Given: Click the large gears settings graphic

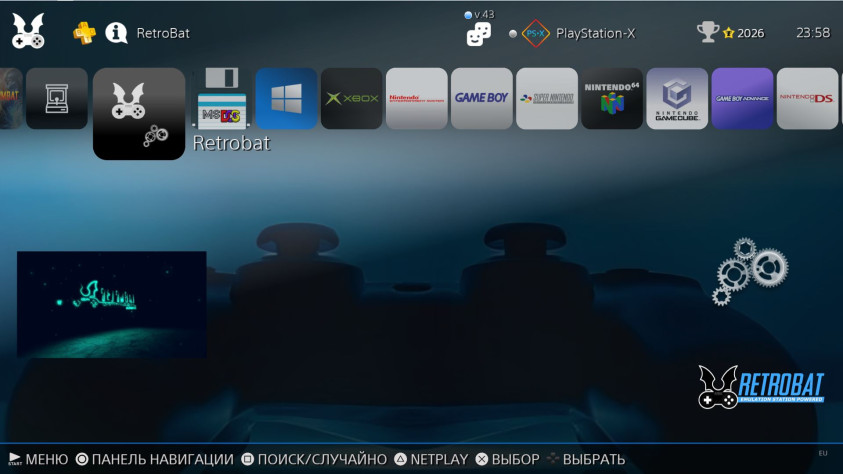Looking at the screenshot, I should point(750,271).
